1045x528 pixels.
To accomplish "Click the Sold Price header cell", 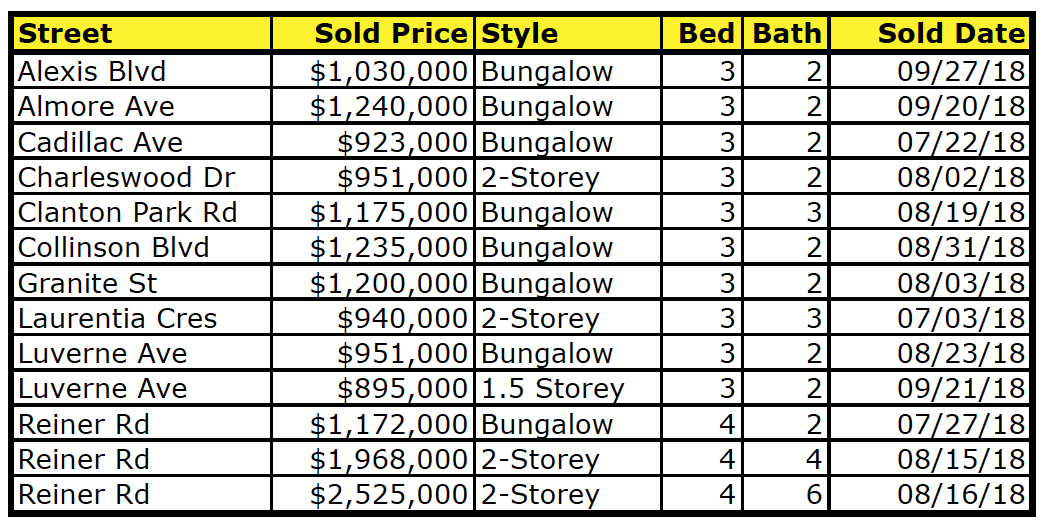I will [373, 33].
